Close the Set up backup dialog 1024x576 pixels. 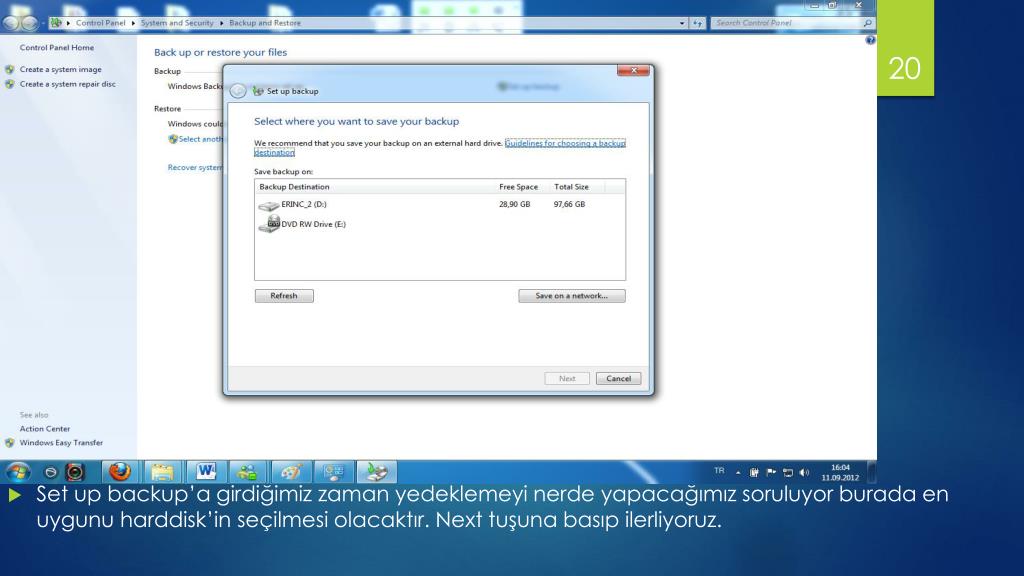point(633,71)
